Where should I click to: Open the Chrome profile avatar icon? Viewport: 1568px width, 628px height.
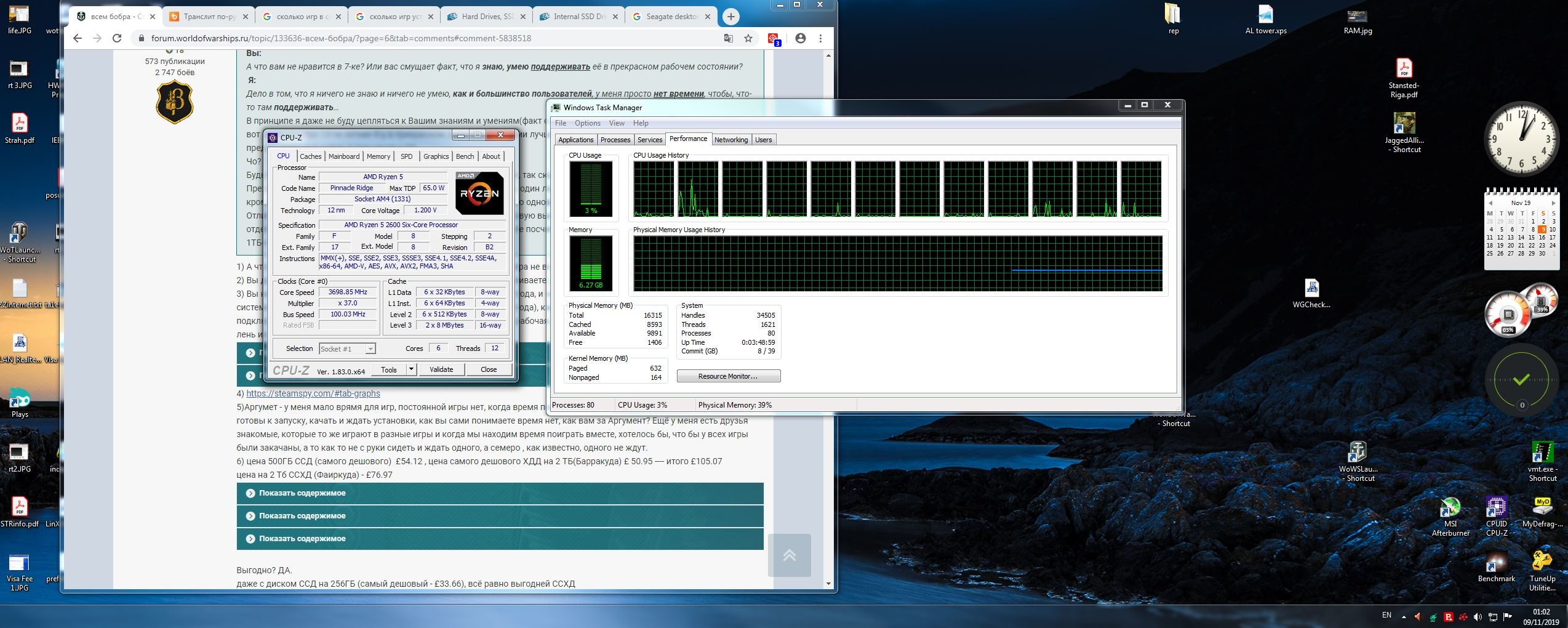click(800, 38)
